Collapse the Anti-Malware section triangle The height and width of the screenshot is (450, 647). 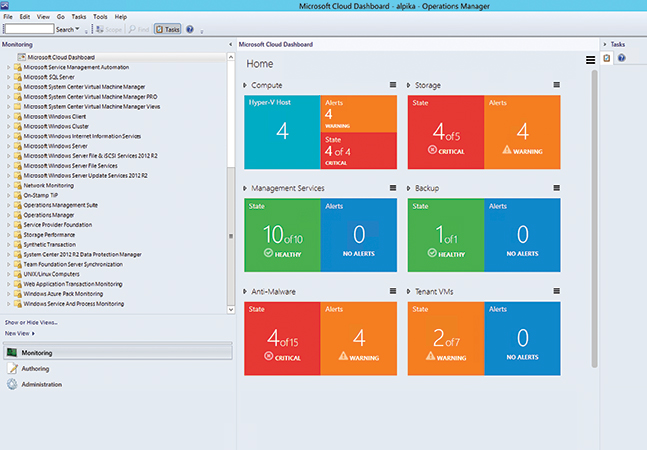(x=245, y=291)
